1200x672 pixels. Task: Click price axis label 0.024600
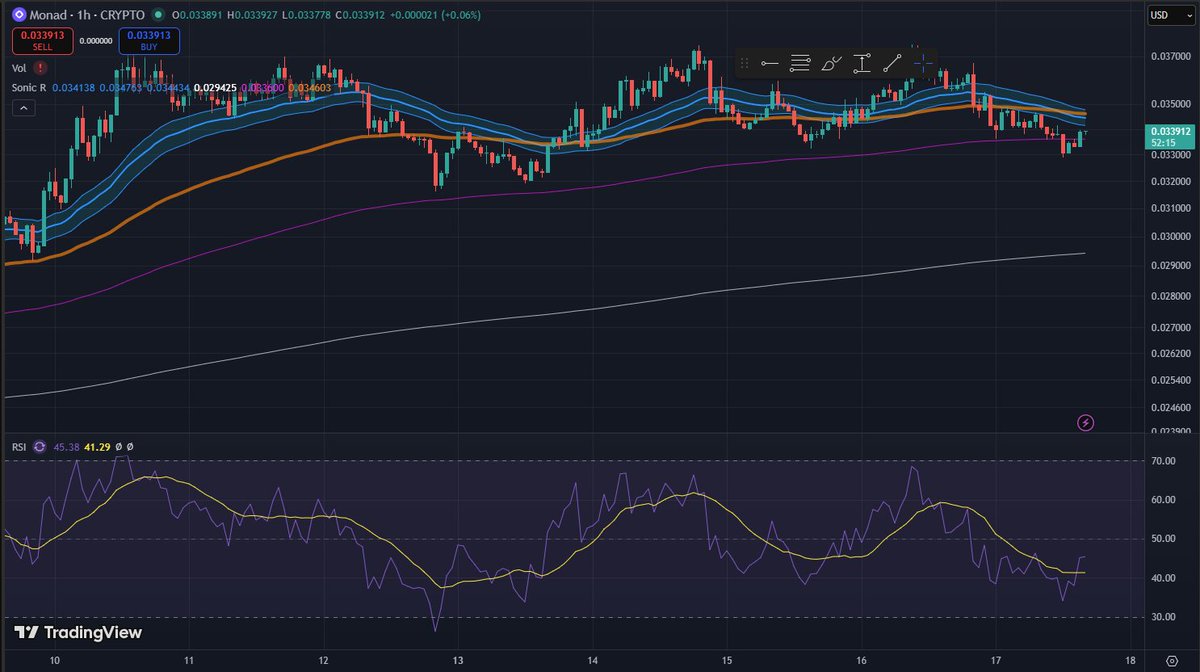point(1170,408)
